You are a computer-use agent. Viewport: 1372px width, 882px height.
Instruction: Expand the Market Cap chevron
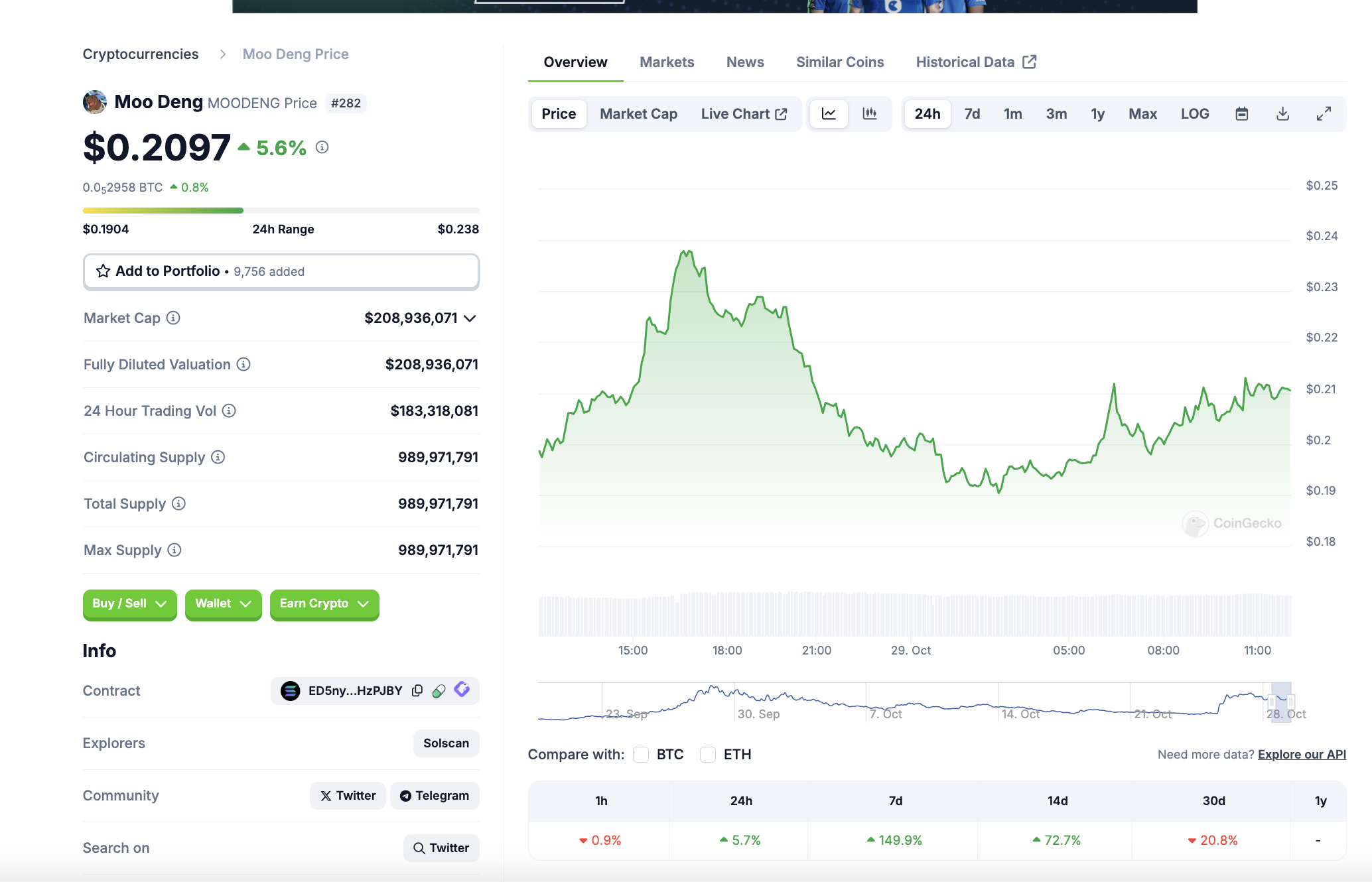coord(470,318)
